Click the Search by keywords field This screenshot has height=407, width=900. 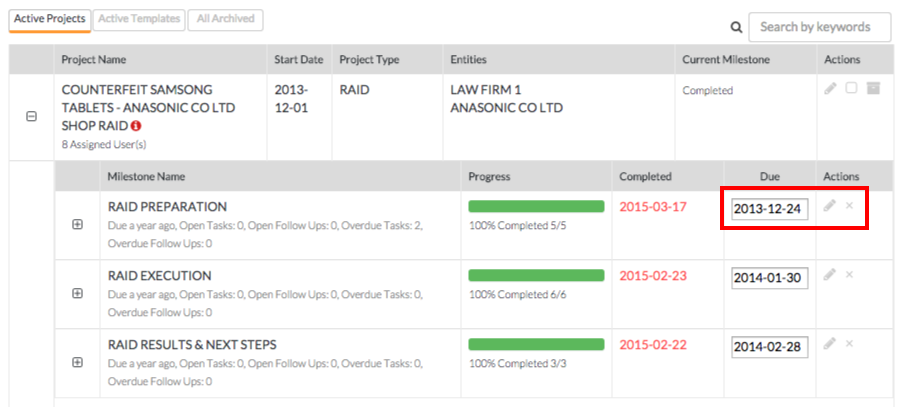[819, 28]
